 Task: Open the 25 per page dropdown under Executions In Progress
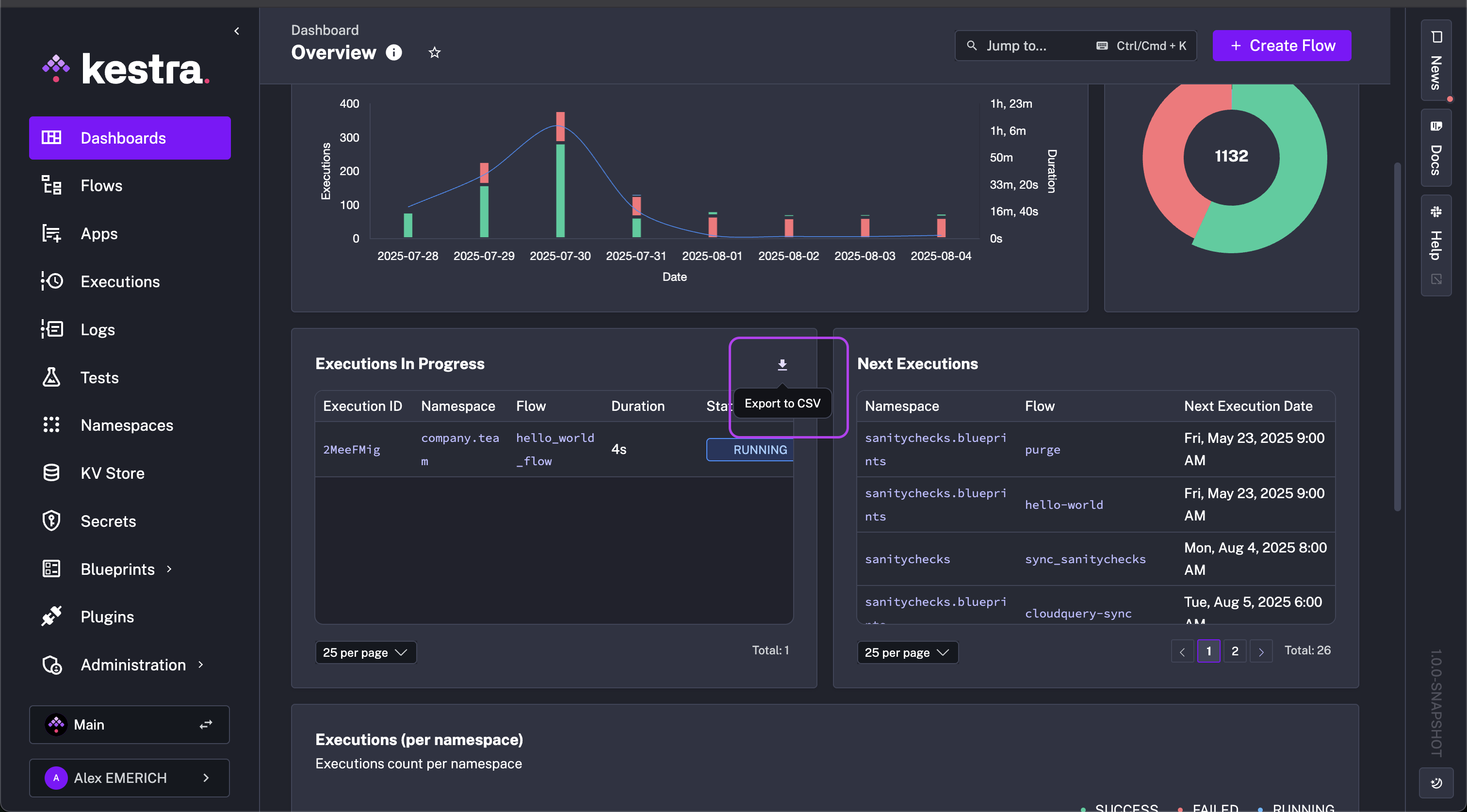click(x=365, y=652)
